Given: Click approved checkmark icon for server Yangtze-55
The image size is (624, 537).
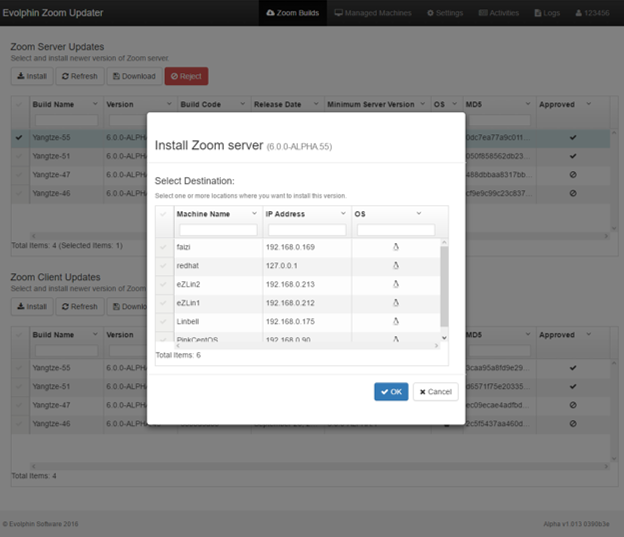Looking at the screenshot, I should [573, 138].
